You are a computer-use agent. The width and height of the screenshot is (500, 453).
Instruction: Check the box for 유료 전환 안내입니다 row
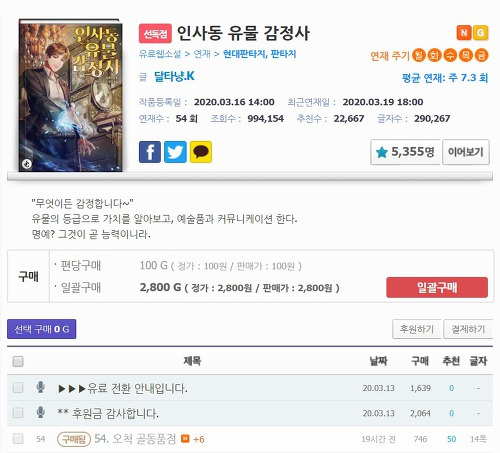(18, 388)
